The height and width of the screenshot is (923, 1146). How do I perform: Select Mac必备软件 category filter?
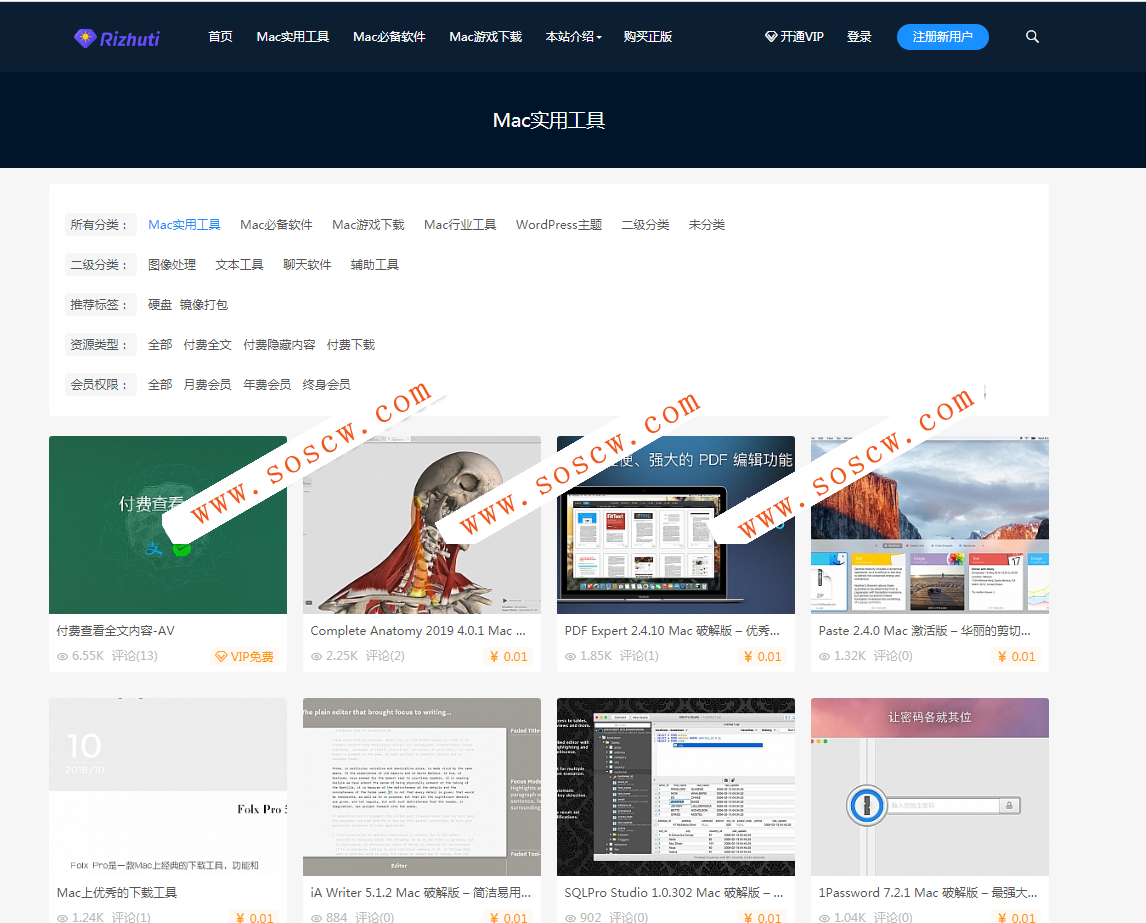click(276, 224)
